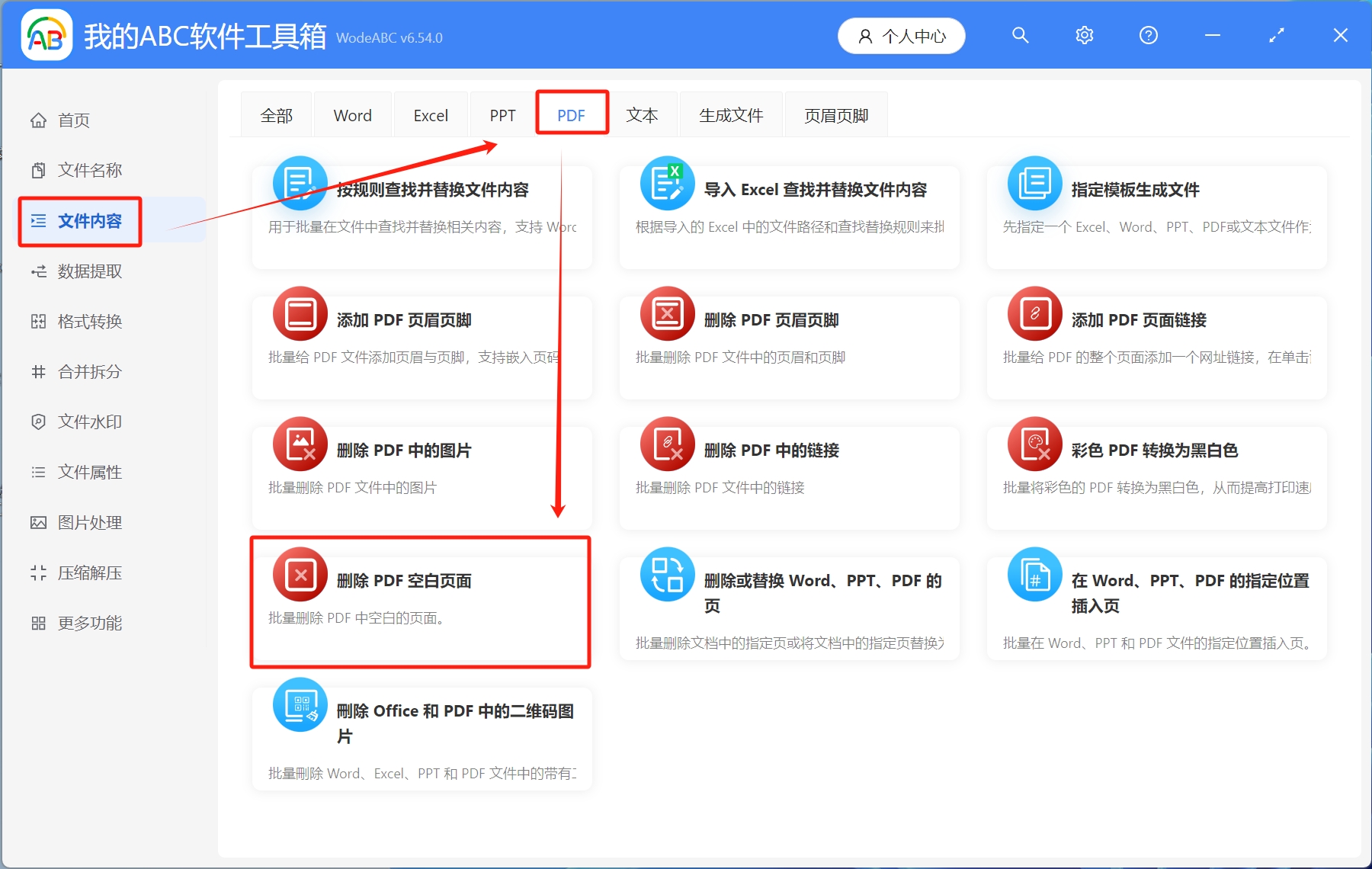This screenshot has height=869, width=1372.
Task: Select 文件内容 in the sidebar menu
Action: pyautogui.click(x=90, y=220)
